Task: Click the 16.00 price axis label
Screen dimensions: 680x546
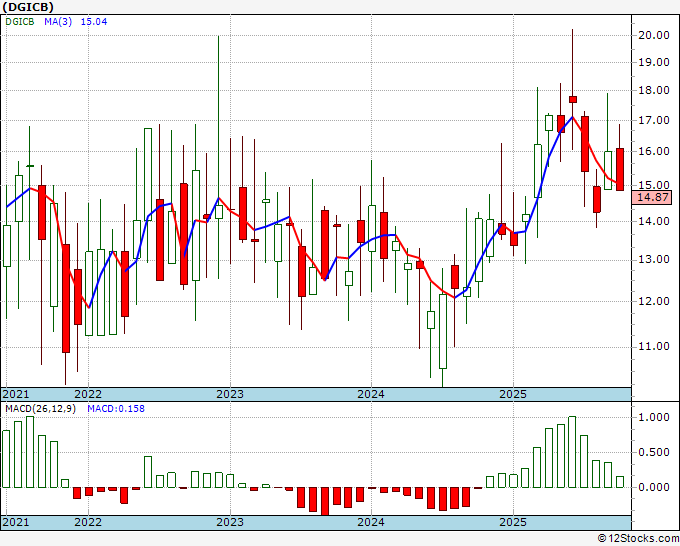Action: pos(654,151)
